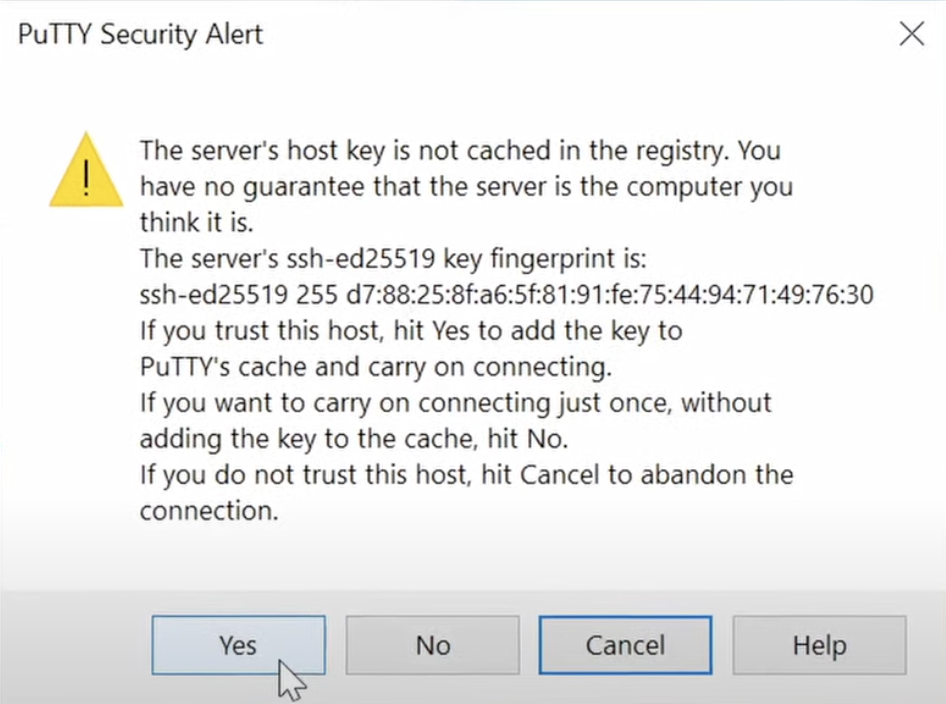The width and height of the screenshot is (946, 704).
Task: Close the PuTTY Security Alert dialog
Action: pos(912,33)
